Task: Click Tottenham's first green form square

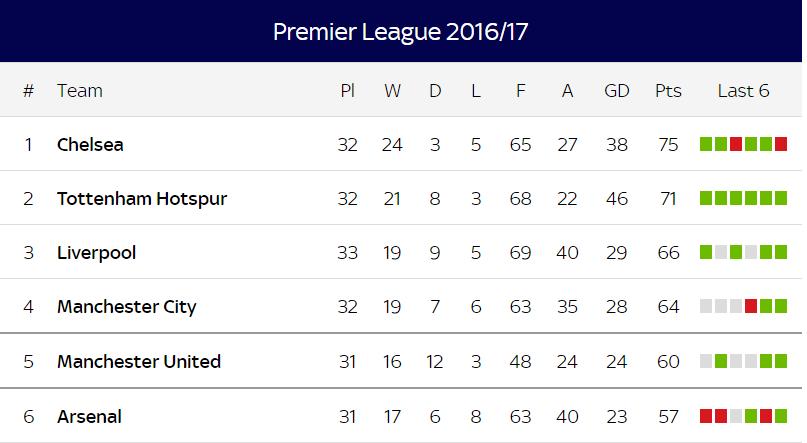Action: tap(706, 198)
